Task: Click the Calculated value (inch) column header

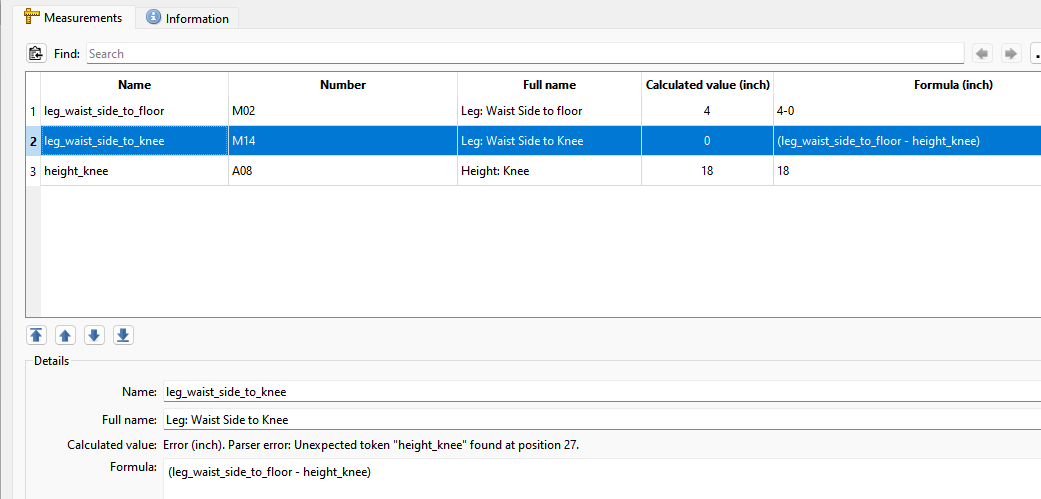Action: pyautogui.click(x=707, y=85)
